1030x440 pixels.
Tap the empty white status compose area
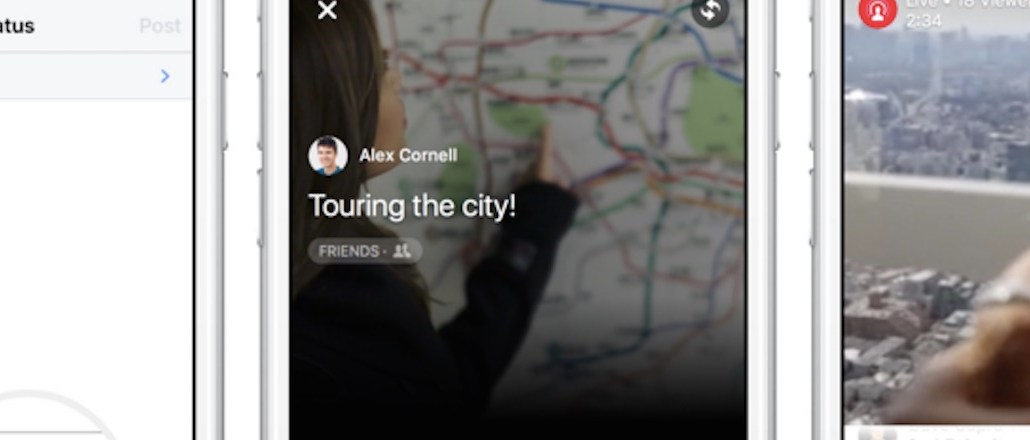[x=96, y=243]
